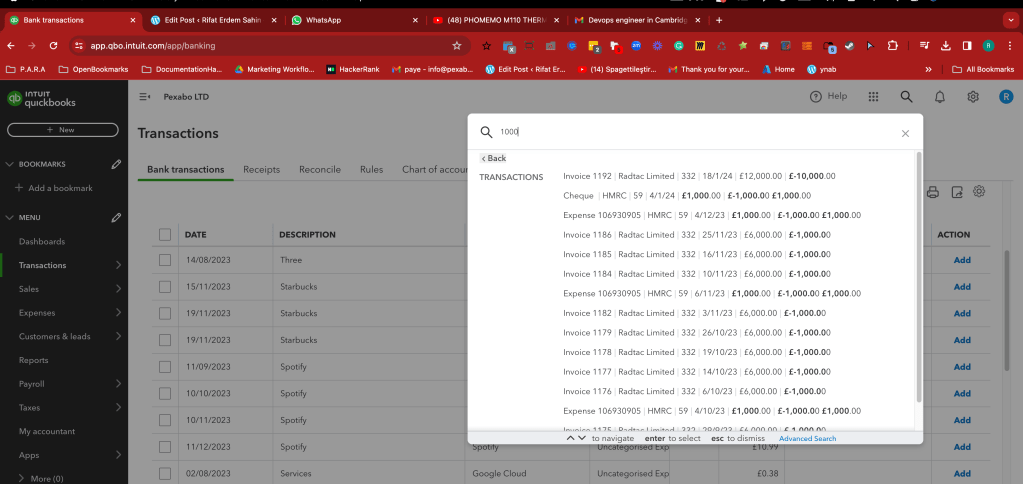Click the export icon above the table
The width and height of the screenshot is (1023, 484).
(956, 192)
